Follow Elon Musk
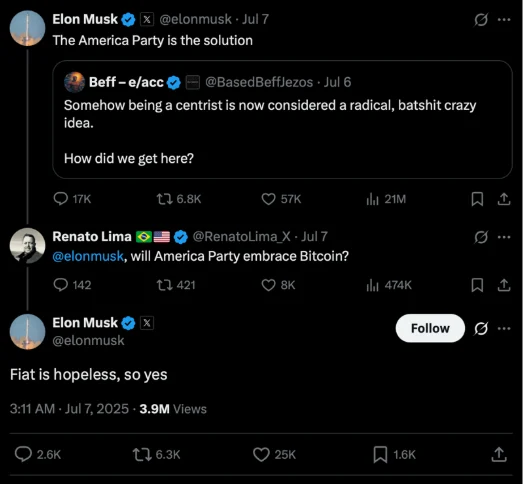The image size is (523, 484). 430,328
